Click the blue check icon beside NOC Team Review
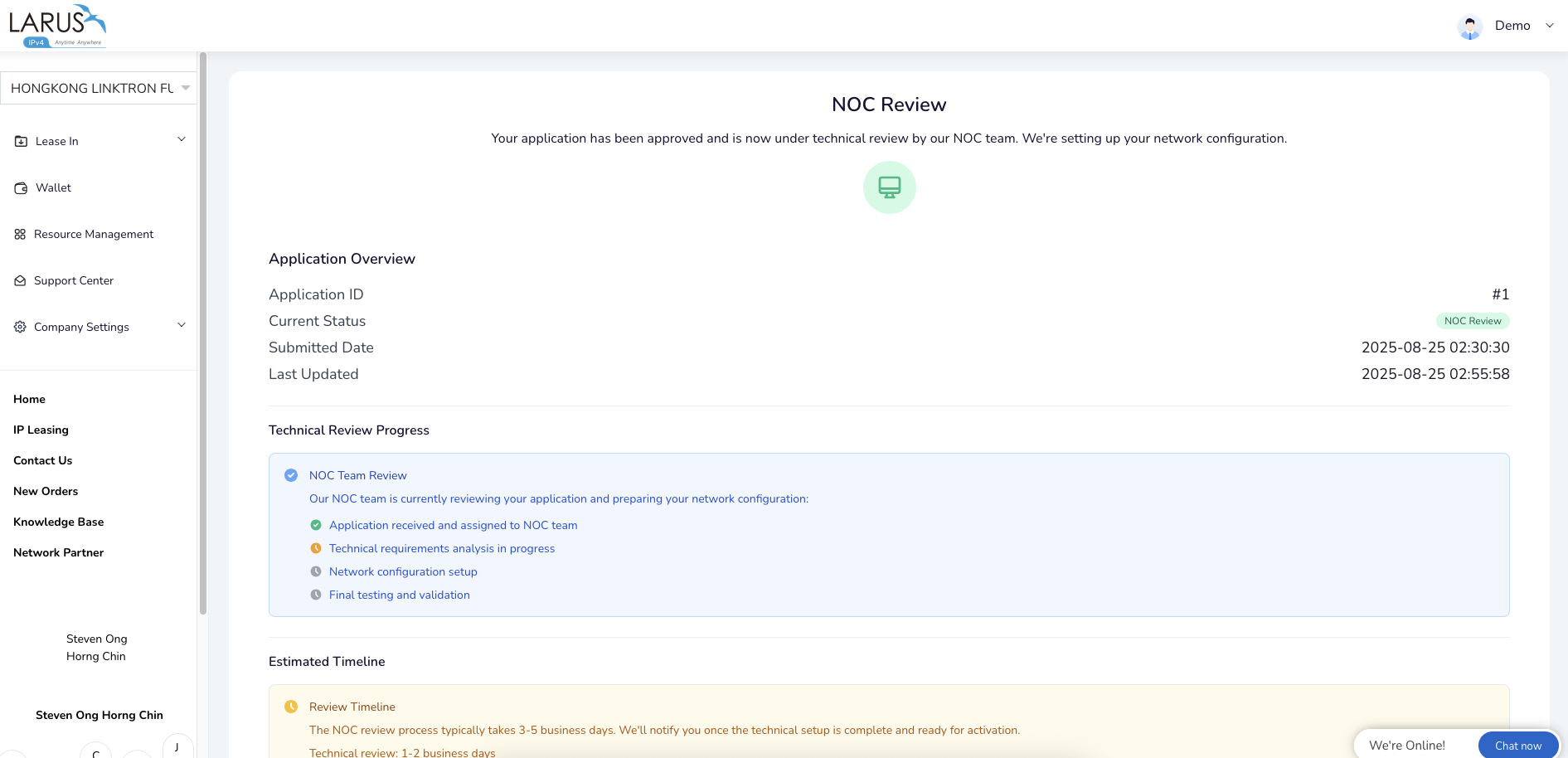The image size is (1568, 758). click(x=291, y=475)
